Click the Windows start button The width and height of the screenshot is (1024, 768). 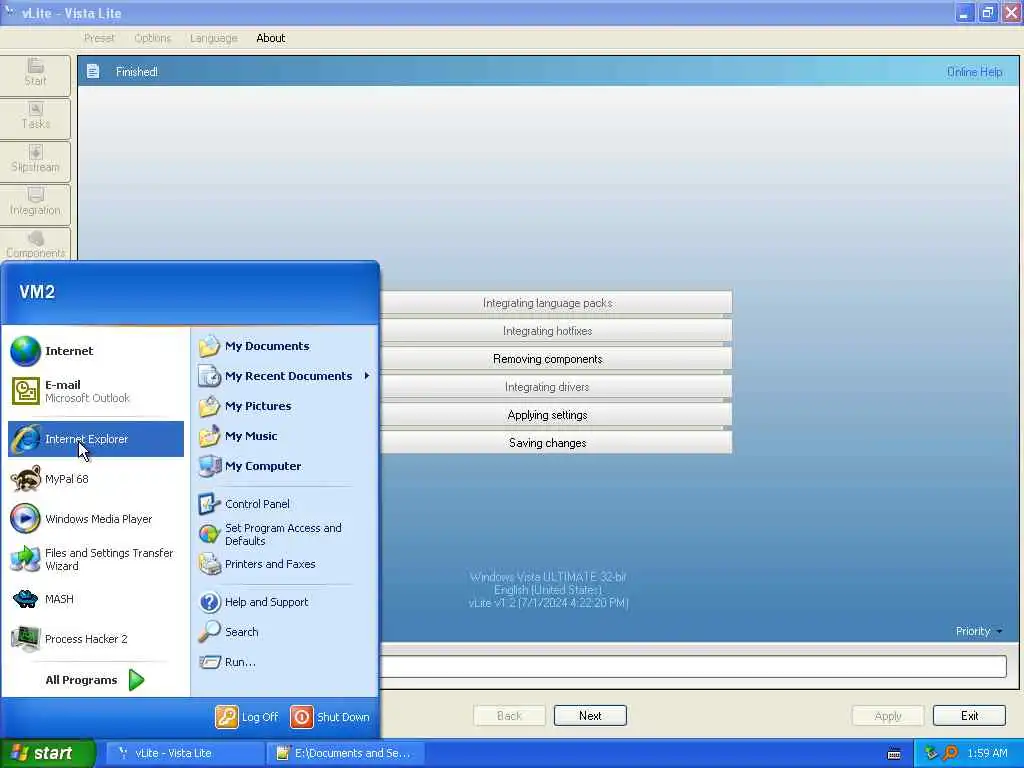point(48,753)
